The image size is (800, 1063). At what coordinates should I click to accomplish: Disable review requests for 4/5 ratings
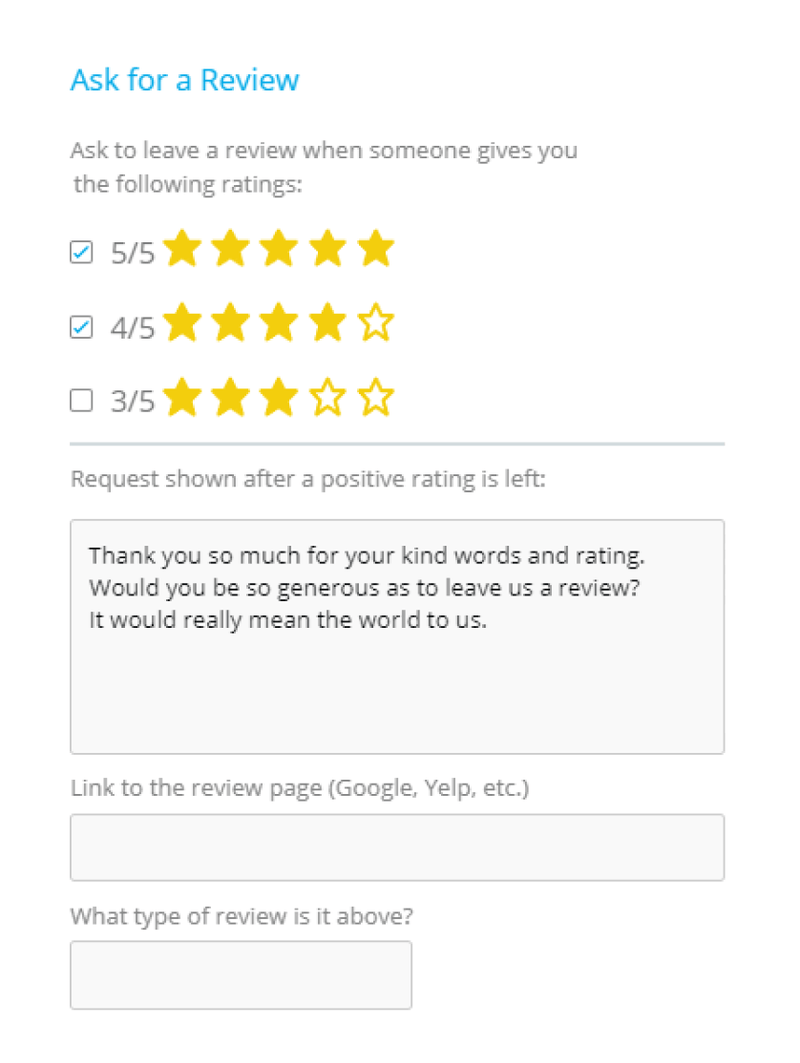click(x=81, y=326)
